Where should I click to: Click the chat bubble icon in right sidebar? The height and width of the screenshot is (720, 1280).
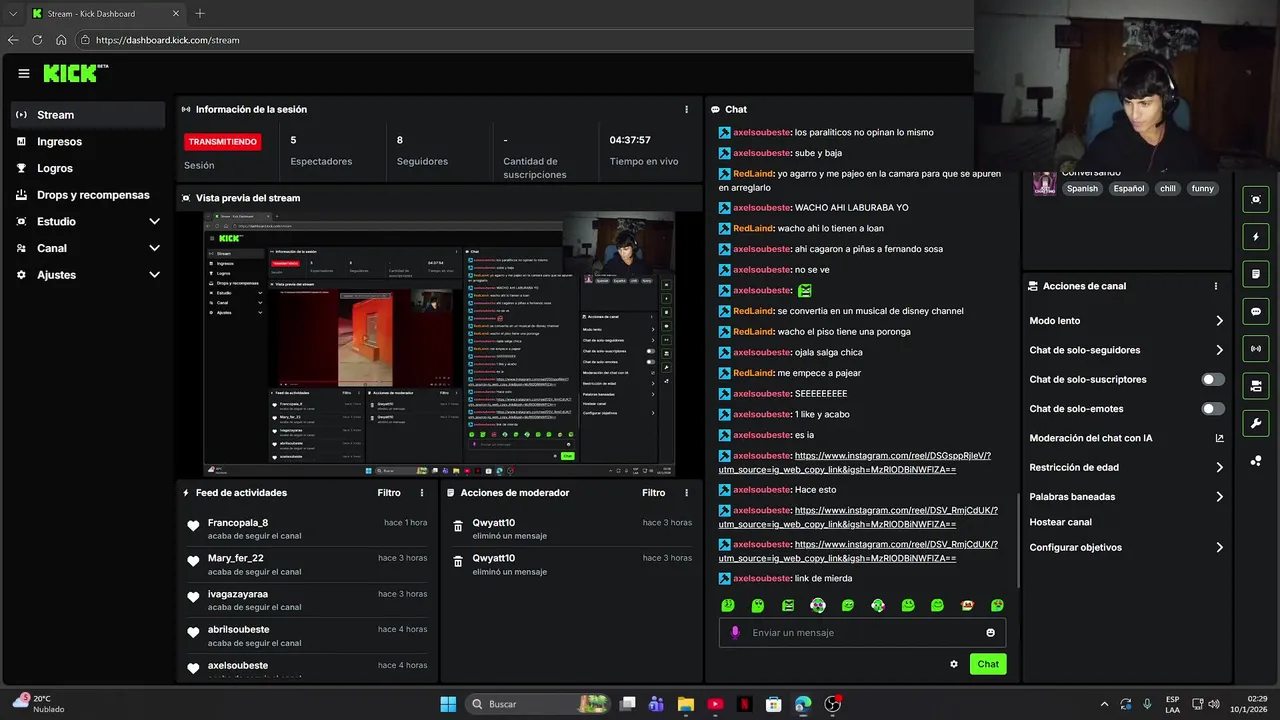point(1256,311)
